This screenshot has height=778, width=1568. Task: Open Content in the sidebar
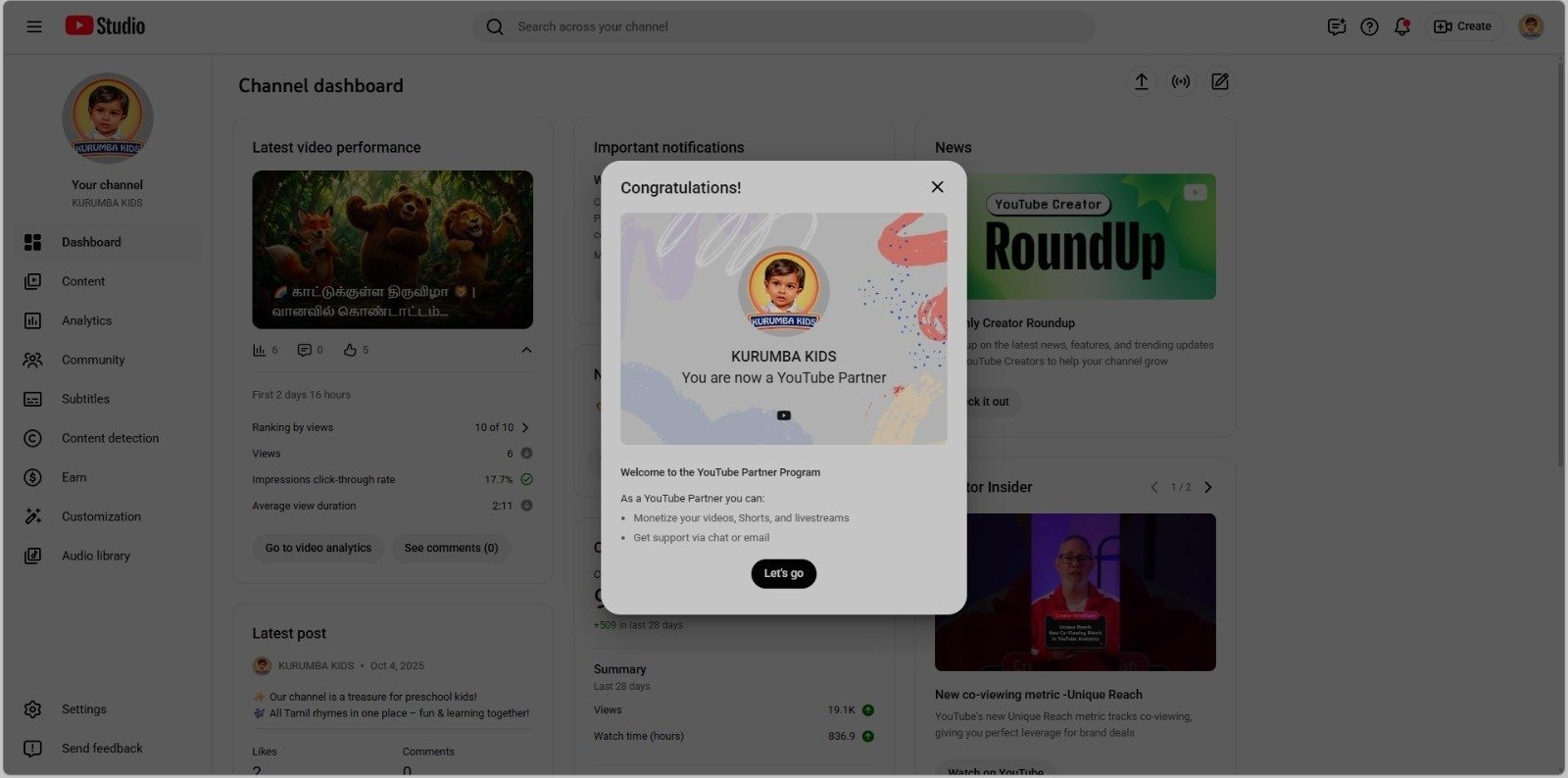coord(106,281)
